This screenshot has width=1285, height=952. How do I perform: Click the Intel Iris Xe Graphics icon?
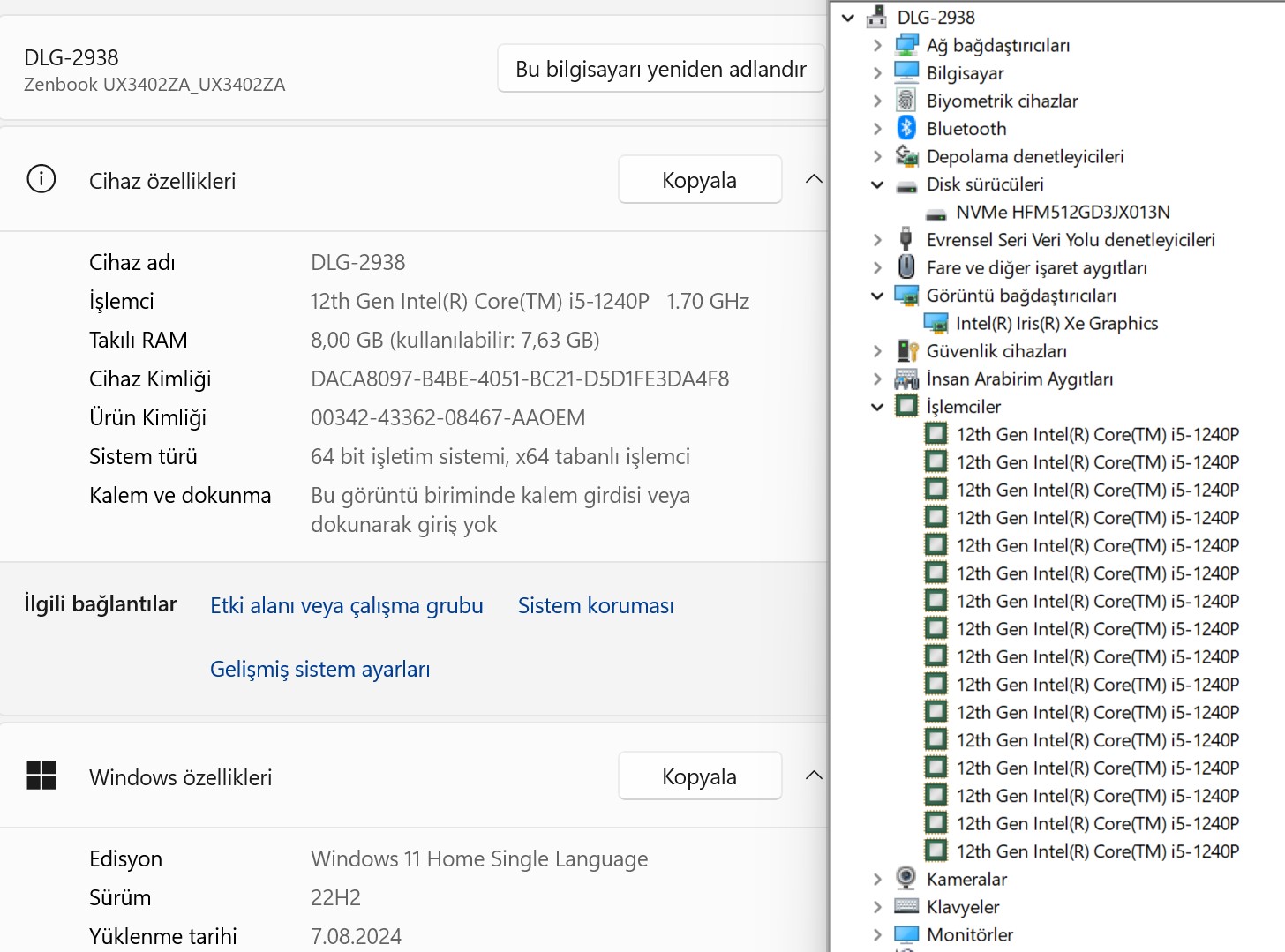click(936, 324)
